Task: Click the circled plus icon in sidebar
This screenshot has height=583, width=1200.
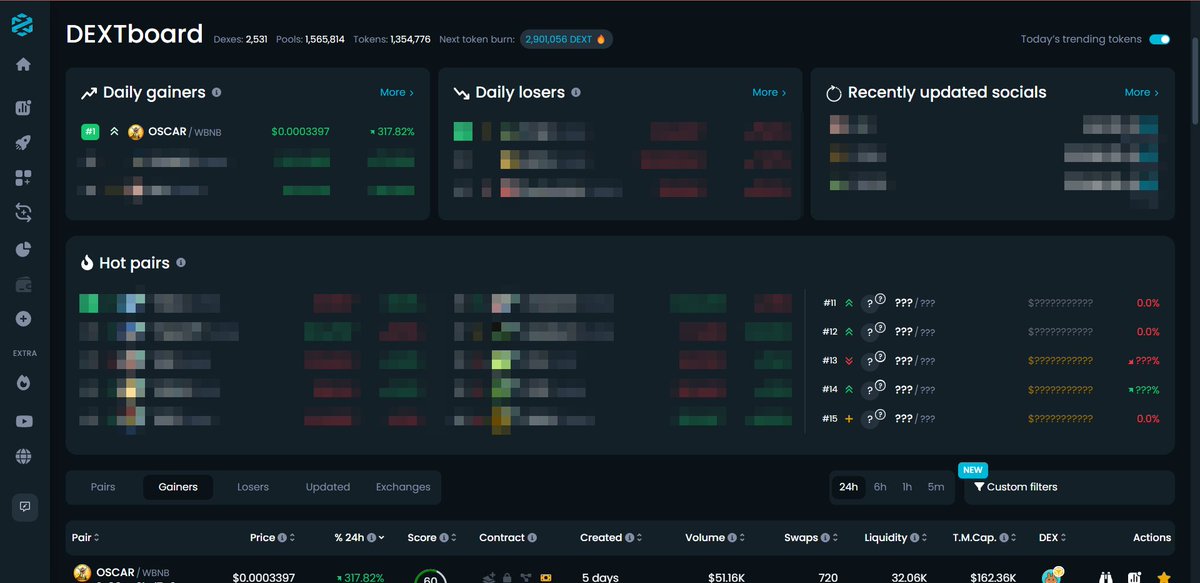Action: coord(23,319)
